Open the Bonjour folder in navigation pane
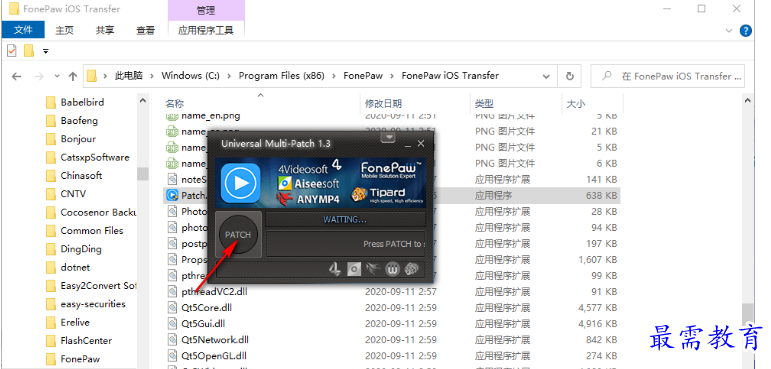This screenshot has height=369, width=771. click(78, 139)
